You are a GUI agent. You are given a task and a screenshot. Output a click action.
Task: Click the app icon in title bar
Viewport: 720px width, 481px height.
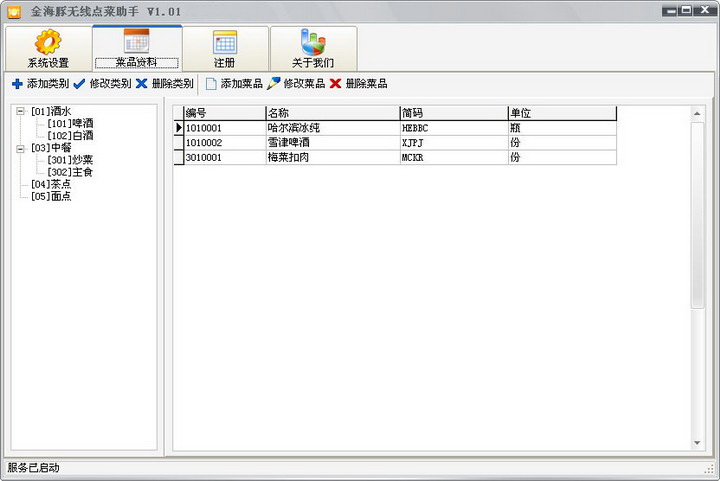tap(14, 11)
